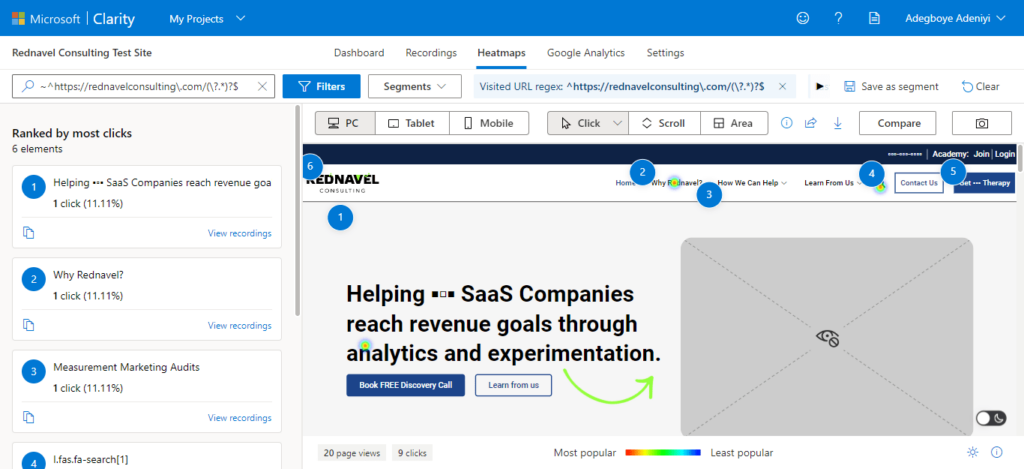Click the Filters button
The width and height of the screenshot is (1024, 469).
[321, 86]
